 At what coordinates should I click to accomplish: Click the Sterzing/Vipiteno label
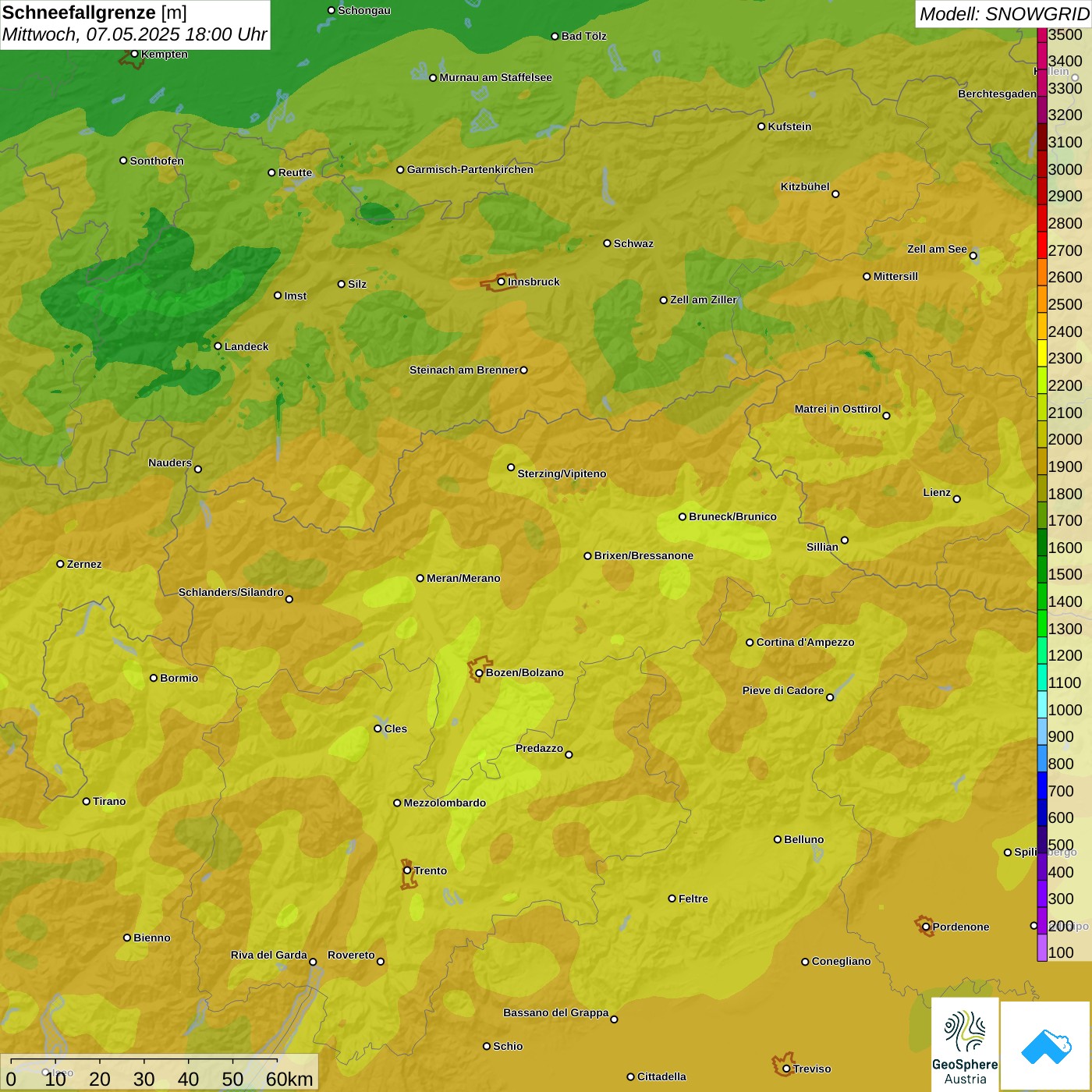[562, 473]
